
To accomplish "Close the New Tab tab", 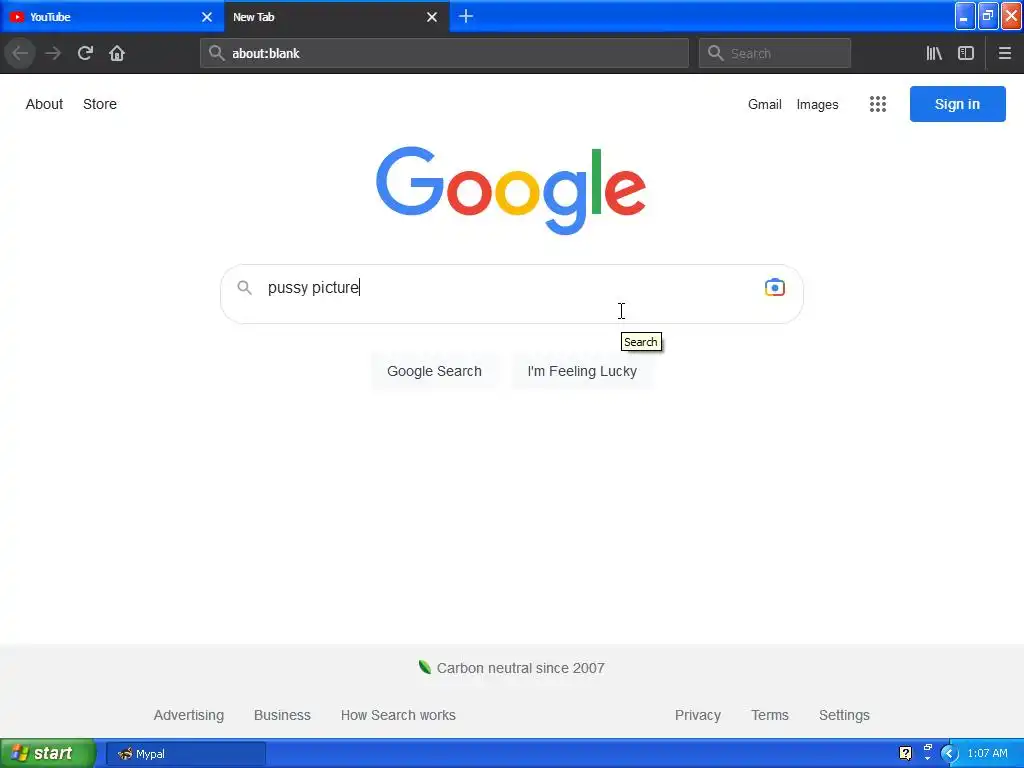I will (x=432, y=17).
